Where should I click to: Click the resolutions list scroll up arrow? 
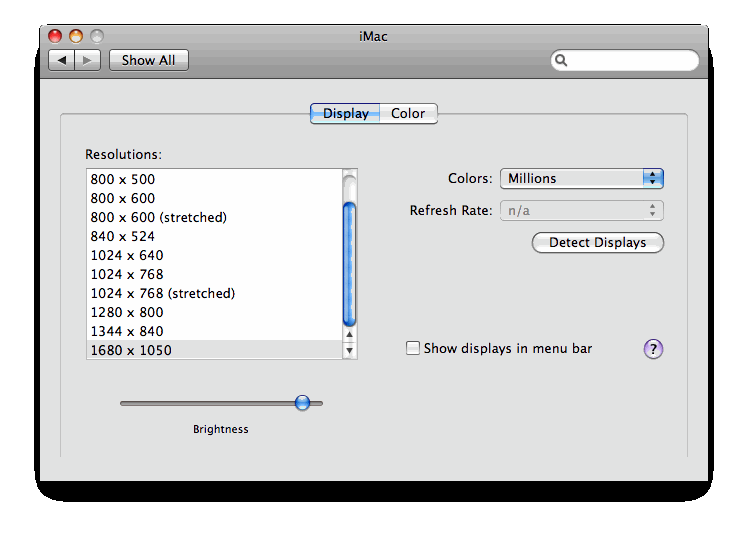click(x=350, y=334)
